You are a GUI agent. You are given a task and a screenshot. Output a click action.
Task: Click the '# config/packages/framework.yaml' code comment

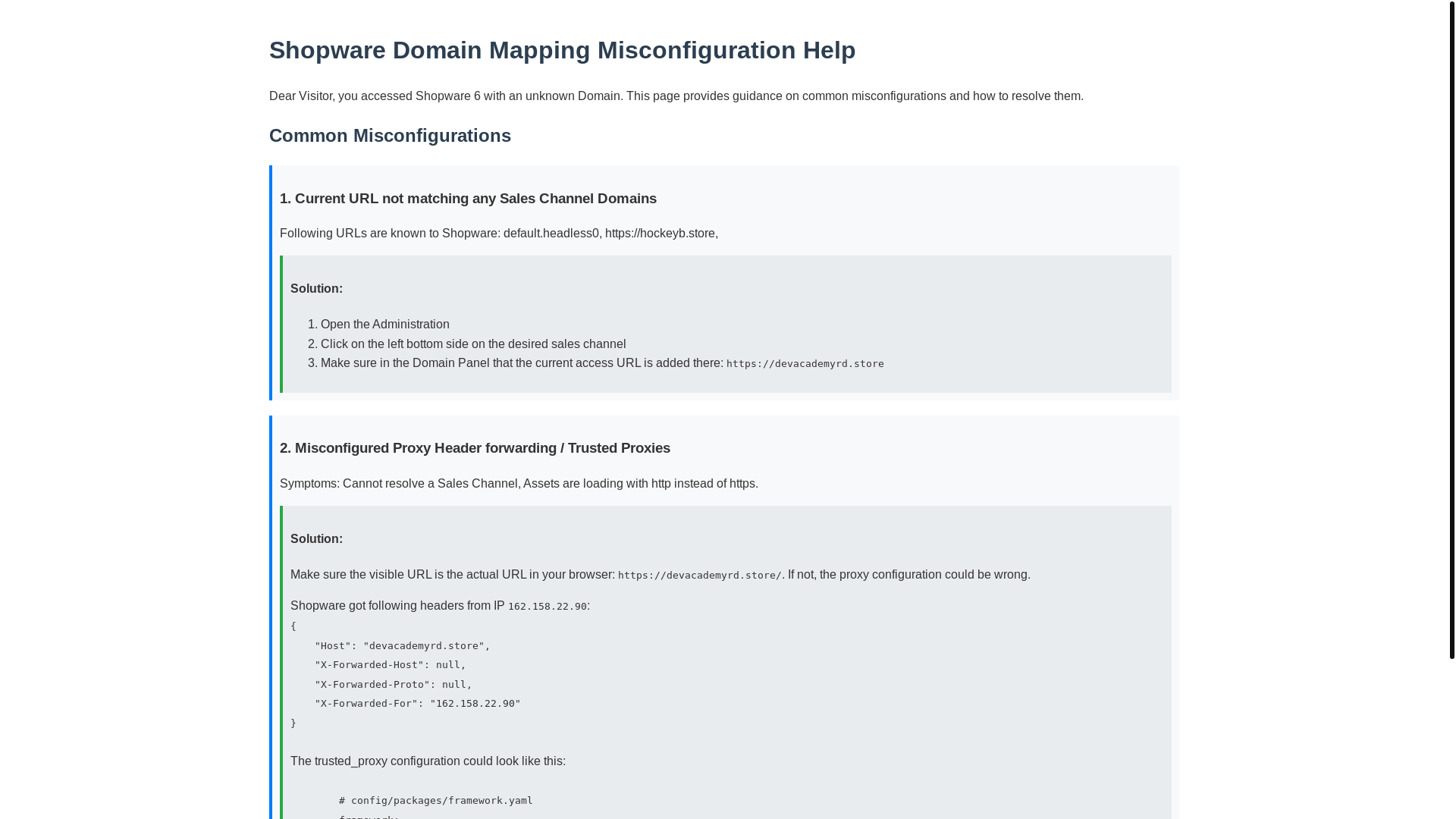point(435,801)
